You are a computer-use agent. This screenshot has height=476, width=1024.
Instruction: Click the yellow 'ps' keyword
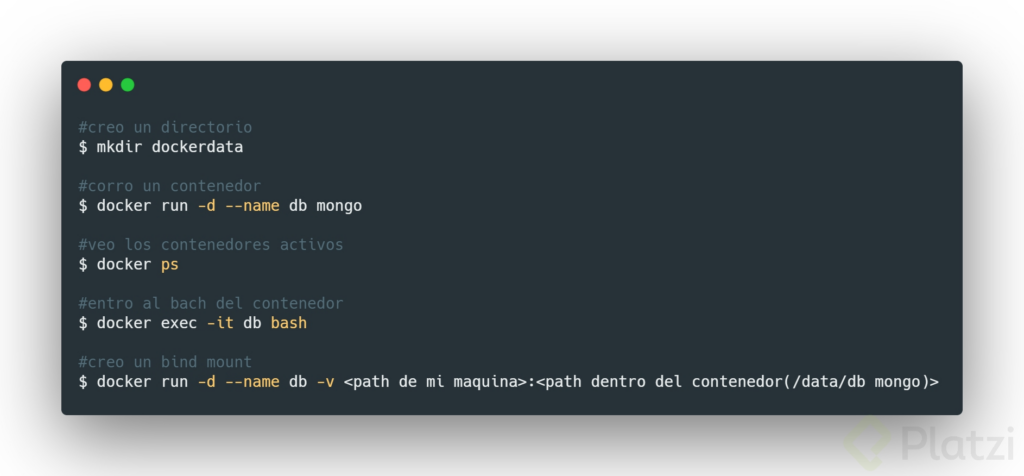point(170,265)
